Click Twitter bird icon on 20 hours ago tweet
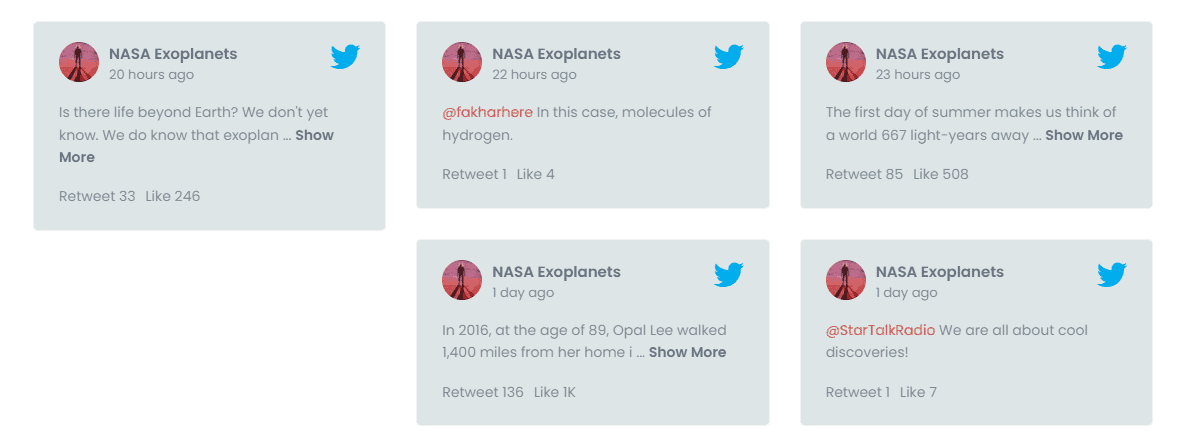Image resolution: width=1181 pixels, height=440 pixels. [x=345, y=57]
